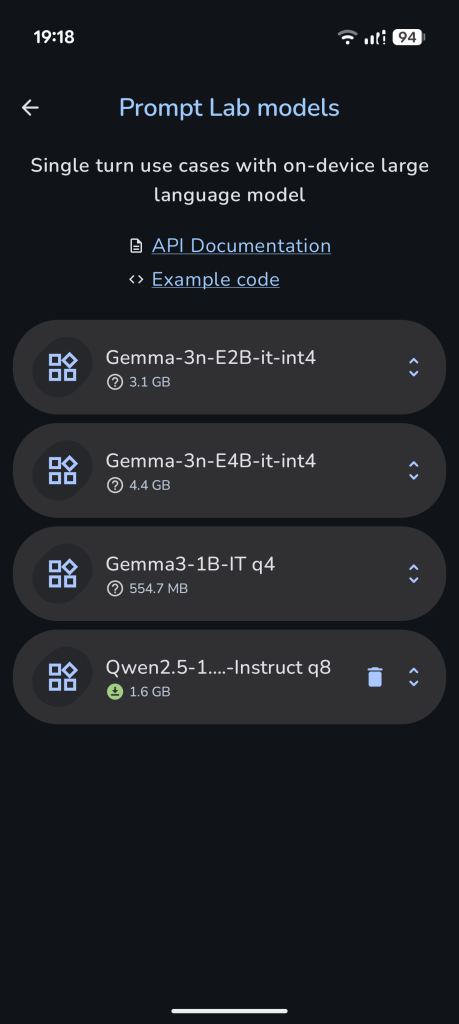The image size is (459, 1024).
Task: Tap the question-mark status icon beside 3.1 GB
Action: (x=115, y=382)
